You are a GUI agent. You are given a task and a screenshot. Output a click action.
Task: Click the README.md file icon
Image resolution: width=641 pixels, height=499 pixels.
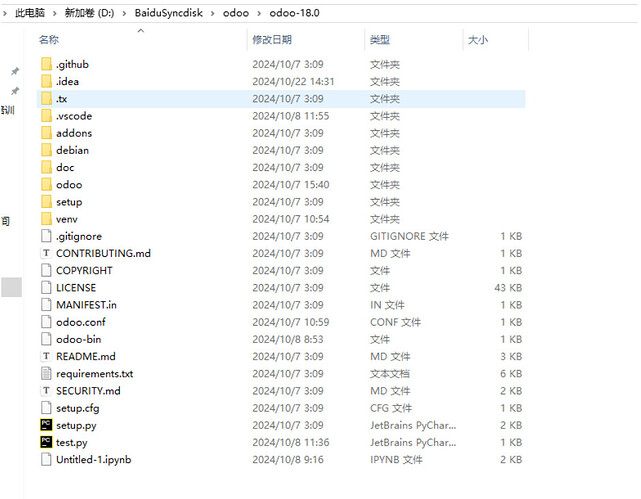click(x=46, y=356)
